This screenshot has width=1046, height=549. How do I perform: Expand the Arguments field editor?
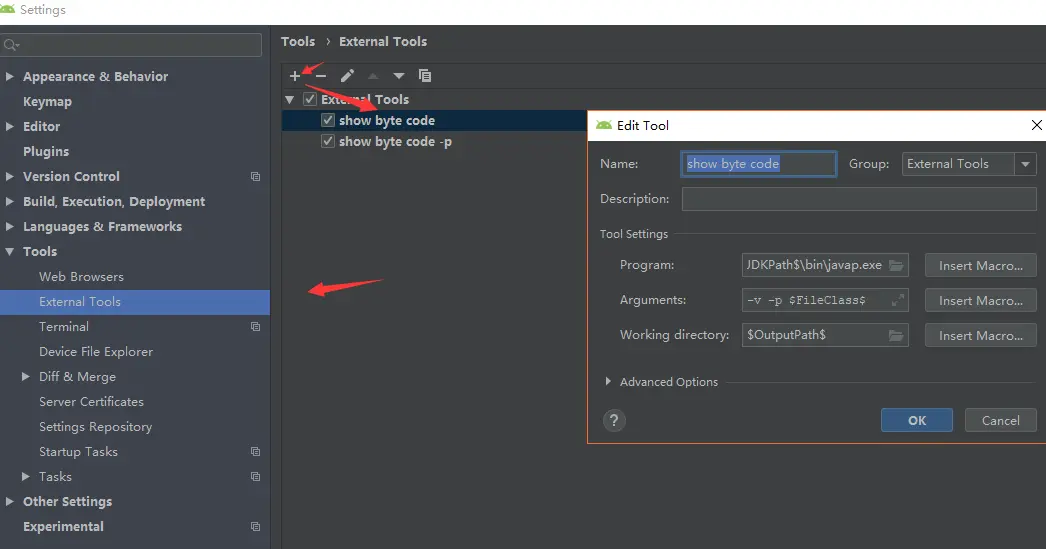pyautogui.click(x=898, y=300)
